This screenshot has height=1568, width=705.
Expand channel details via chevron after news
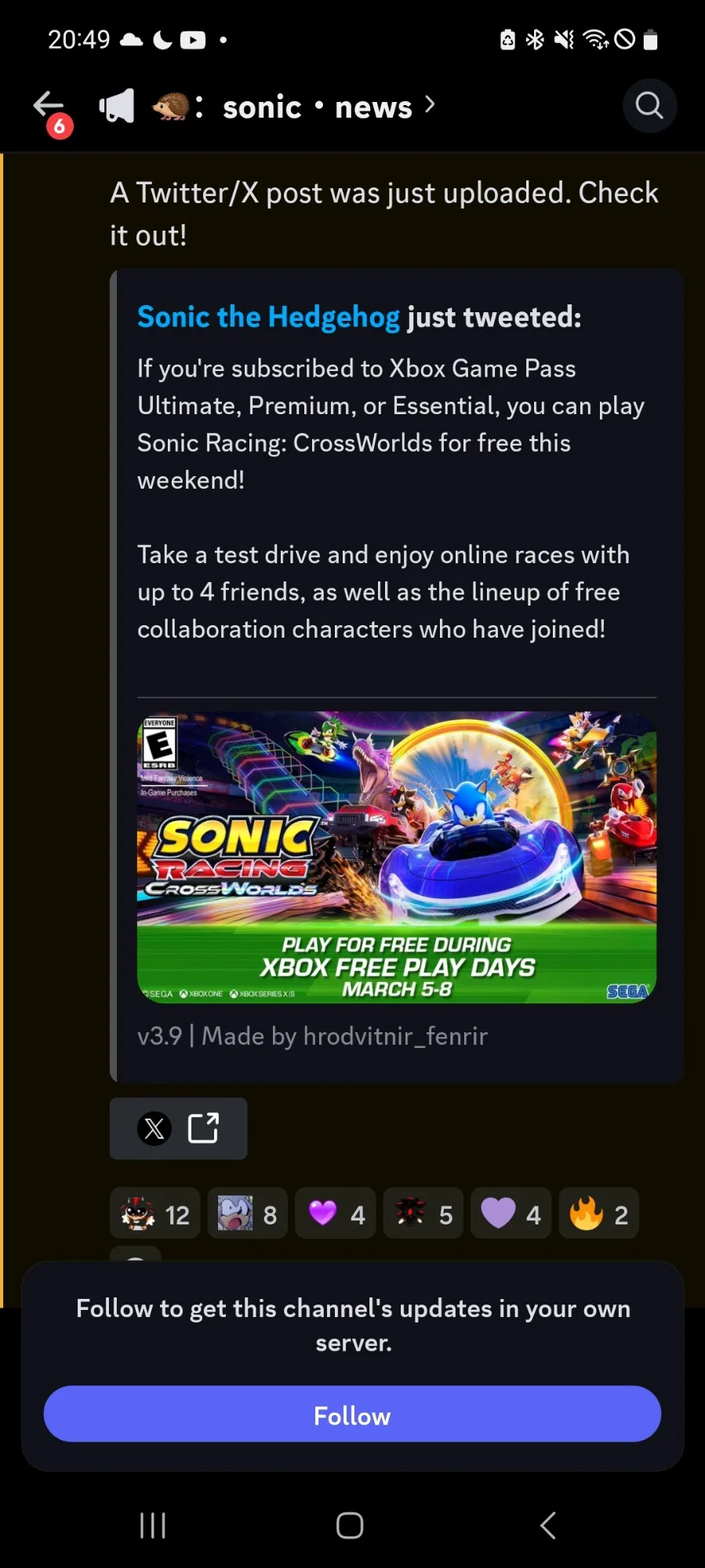tap(430, 105)
